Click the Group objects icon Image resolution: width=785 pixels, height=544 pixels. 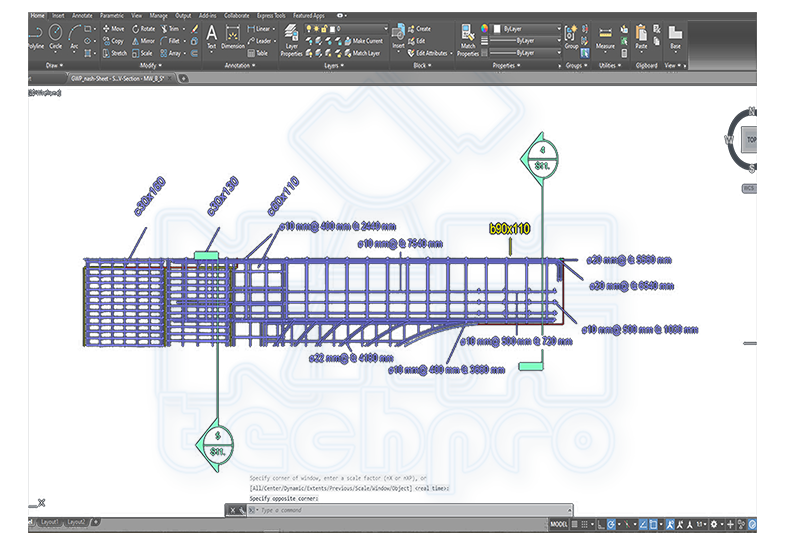pyautogui.click(x=571, y=37)
